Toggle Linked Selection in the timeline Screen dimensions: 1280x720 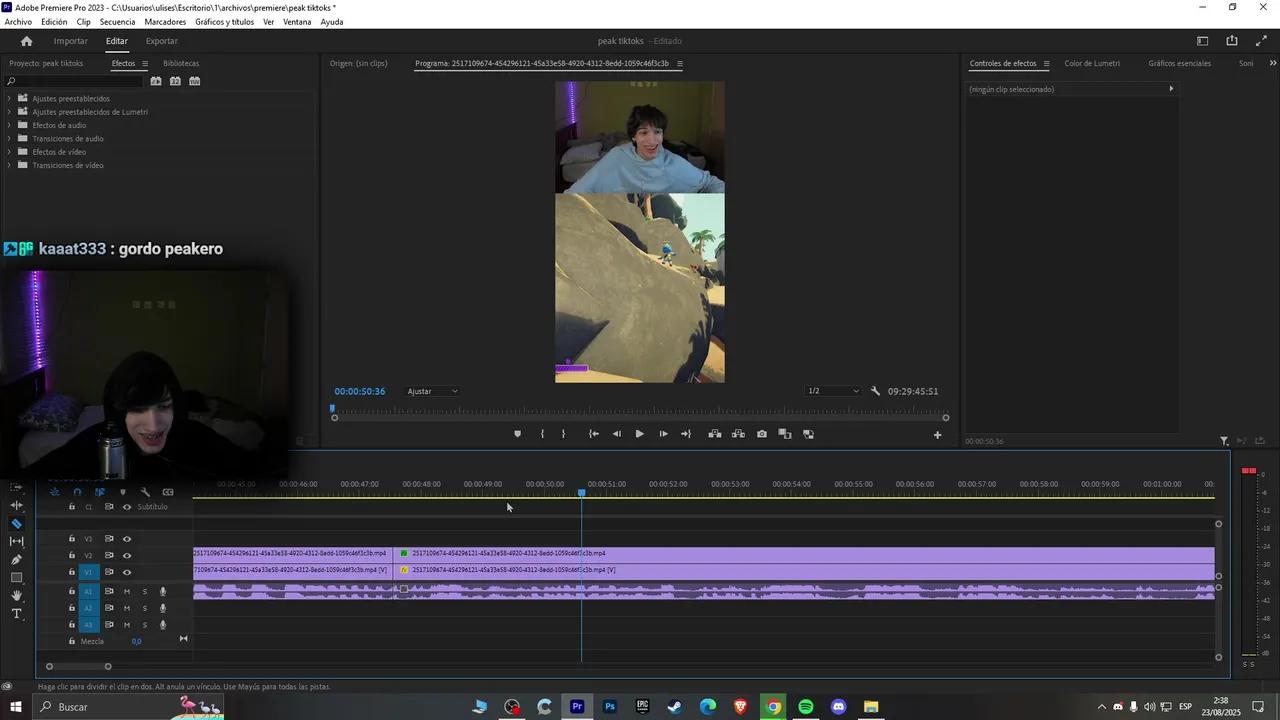100,492
